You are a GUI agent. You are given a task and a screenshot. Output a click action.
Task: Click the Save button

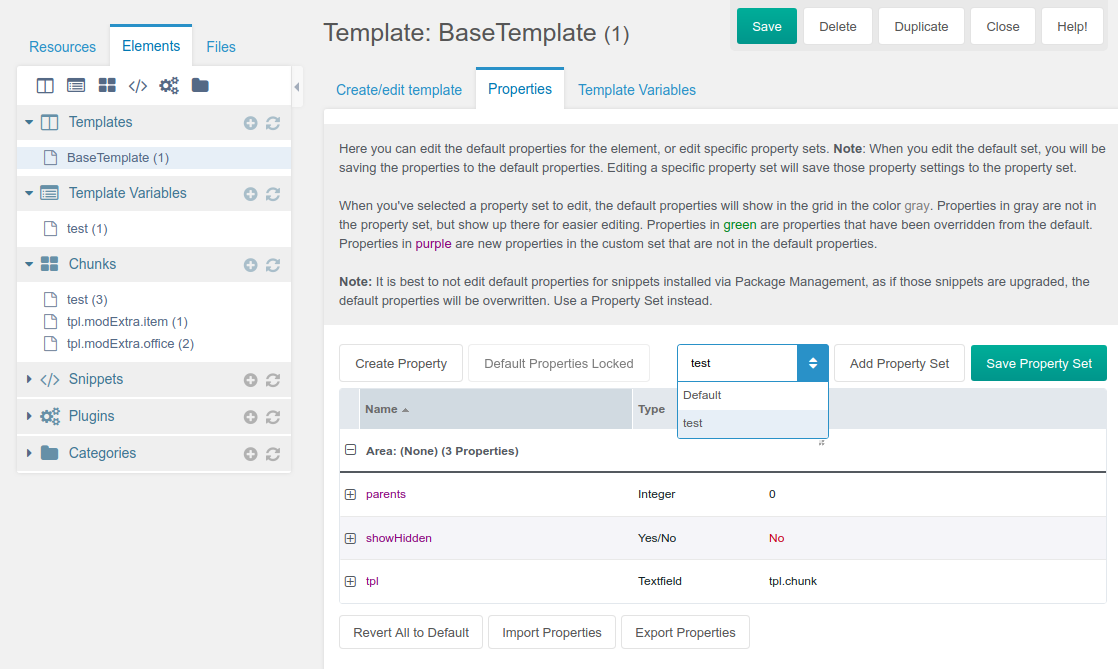[x=766, y=26]
